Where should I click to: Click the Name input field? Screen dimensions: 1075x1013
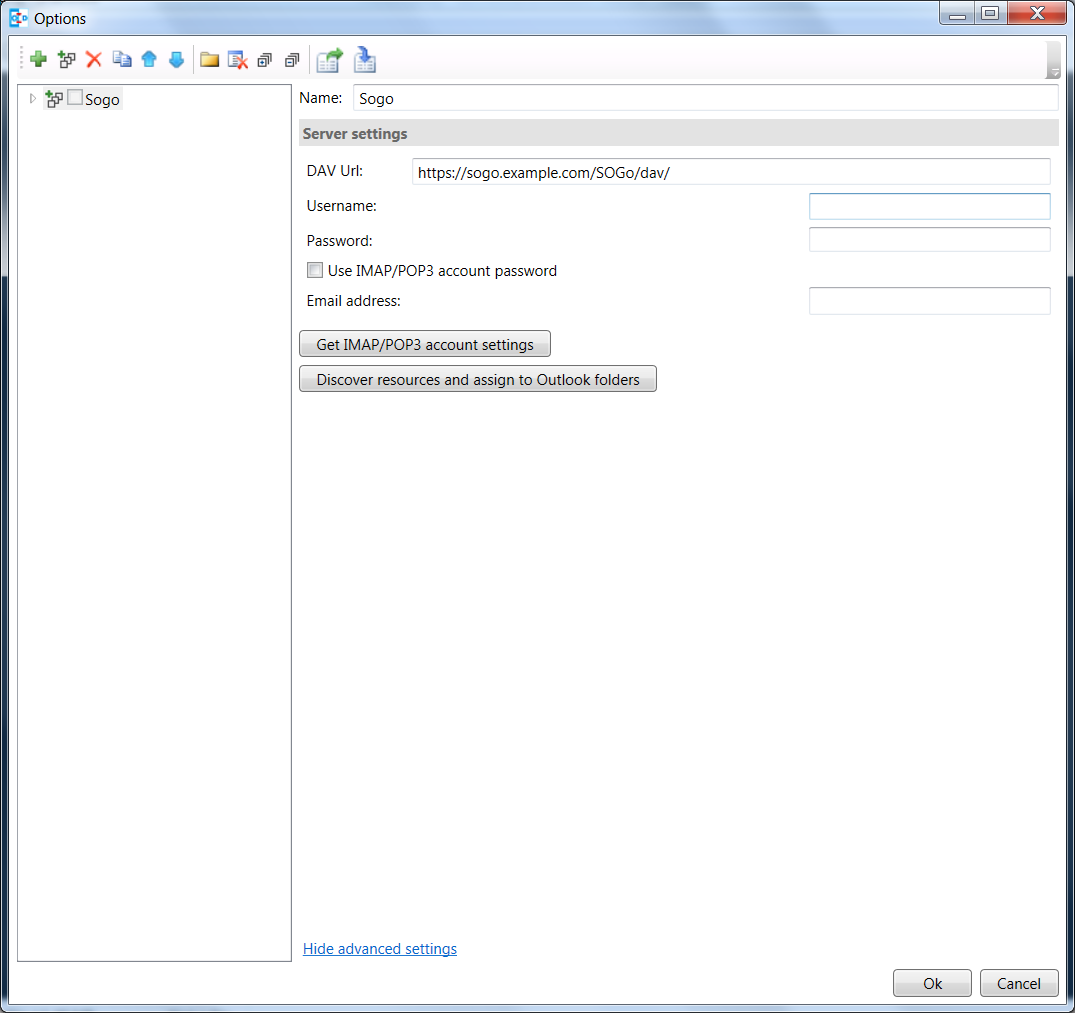click(x=705, y=98)
